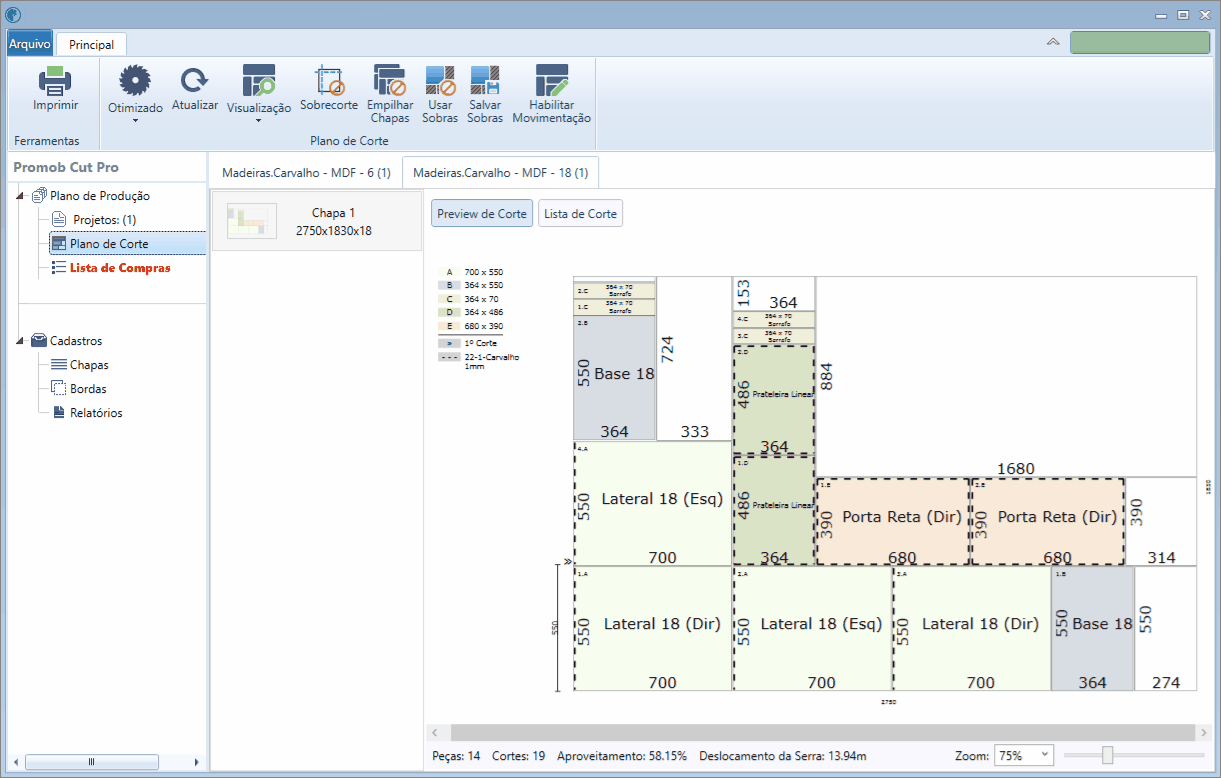Open Projetos: (1) tree item

(105, 220)
